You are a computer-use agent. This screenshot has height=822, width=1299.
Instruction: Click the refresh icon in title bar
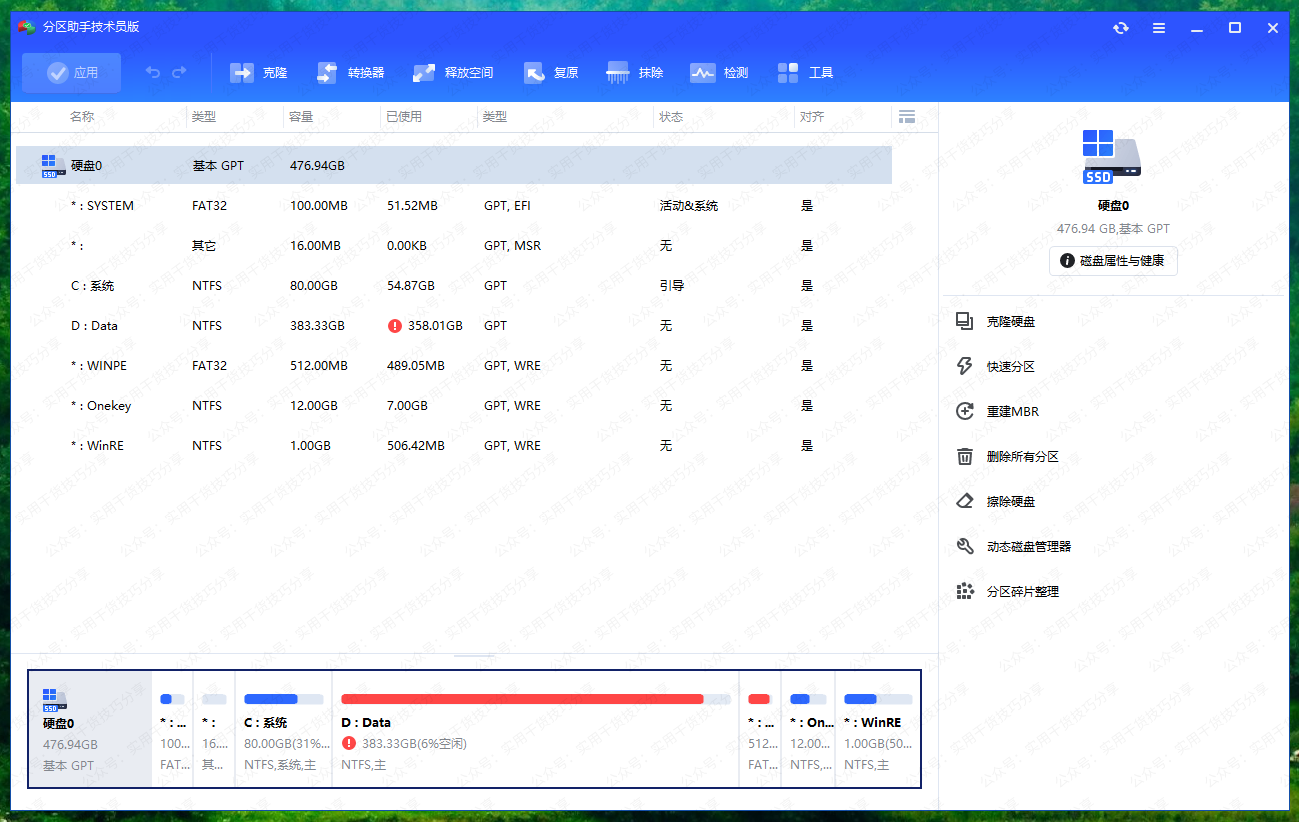pos(1120,28)
